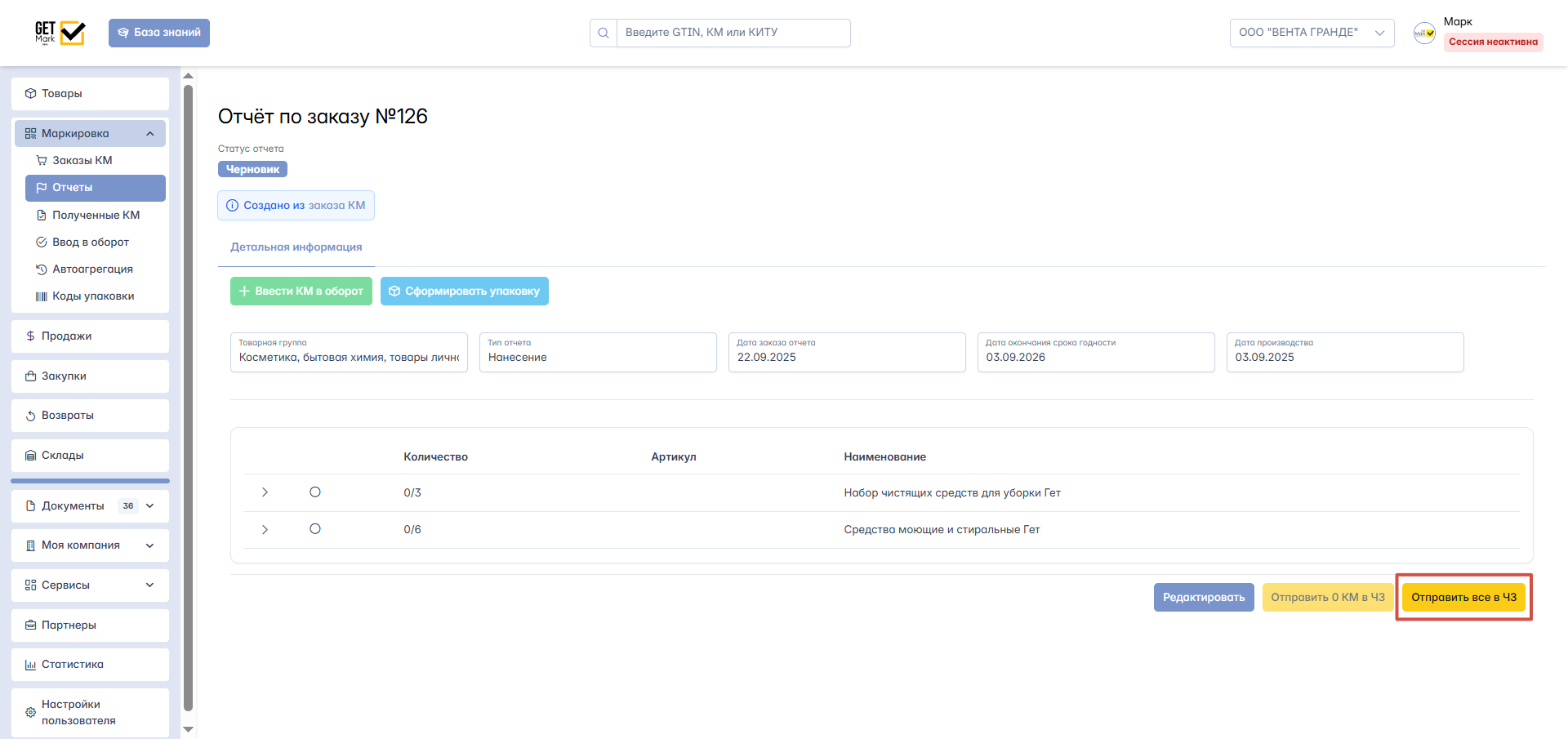Focus the GTIN, КМ или КИТУ search field

pos(733,33)
